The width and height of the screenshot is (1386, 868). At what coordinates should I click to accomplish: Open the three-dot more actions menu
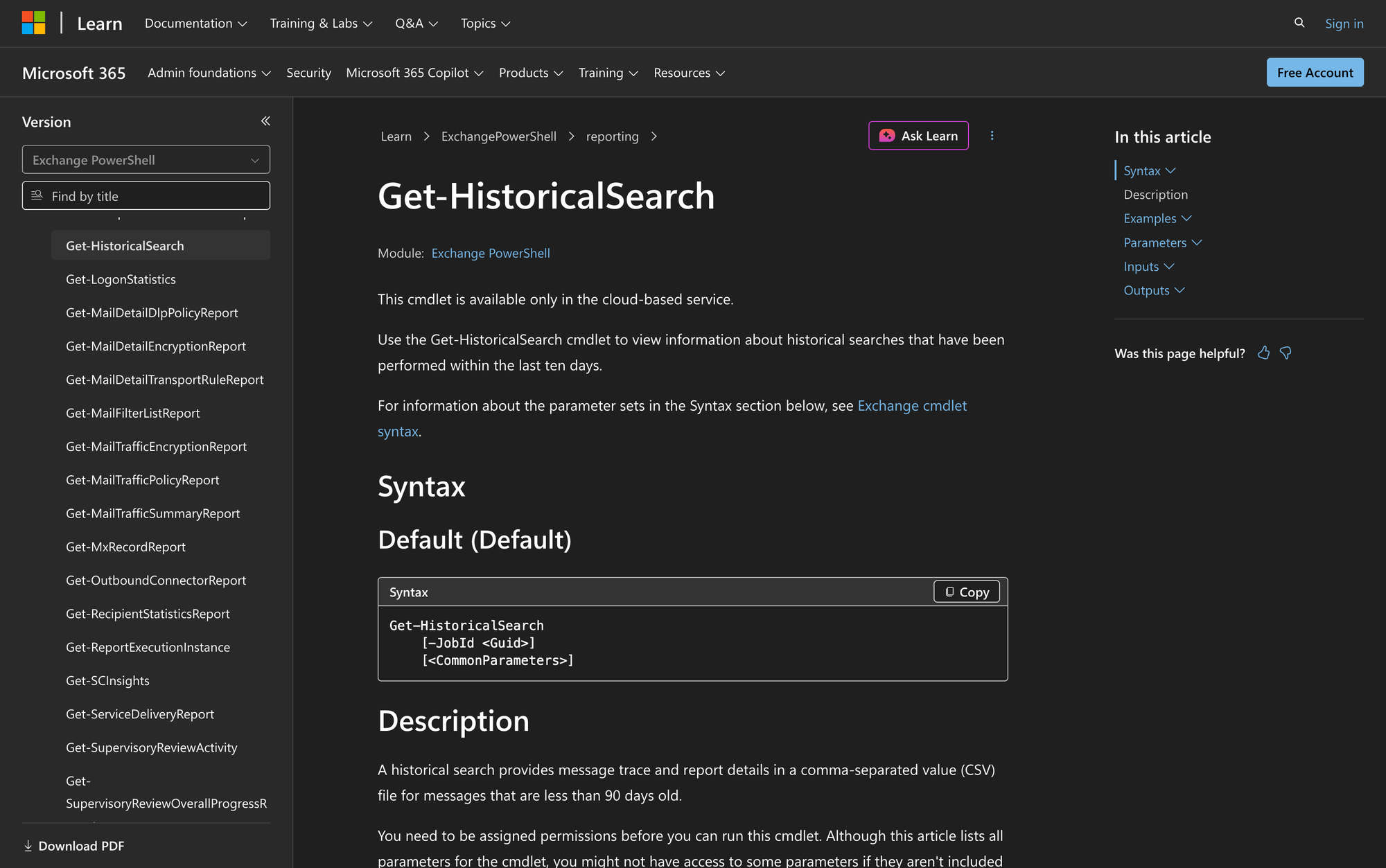pos(992,136)
